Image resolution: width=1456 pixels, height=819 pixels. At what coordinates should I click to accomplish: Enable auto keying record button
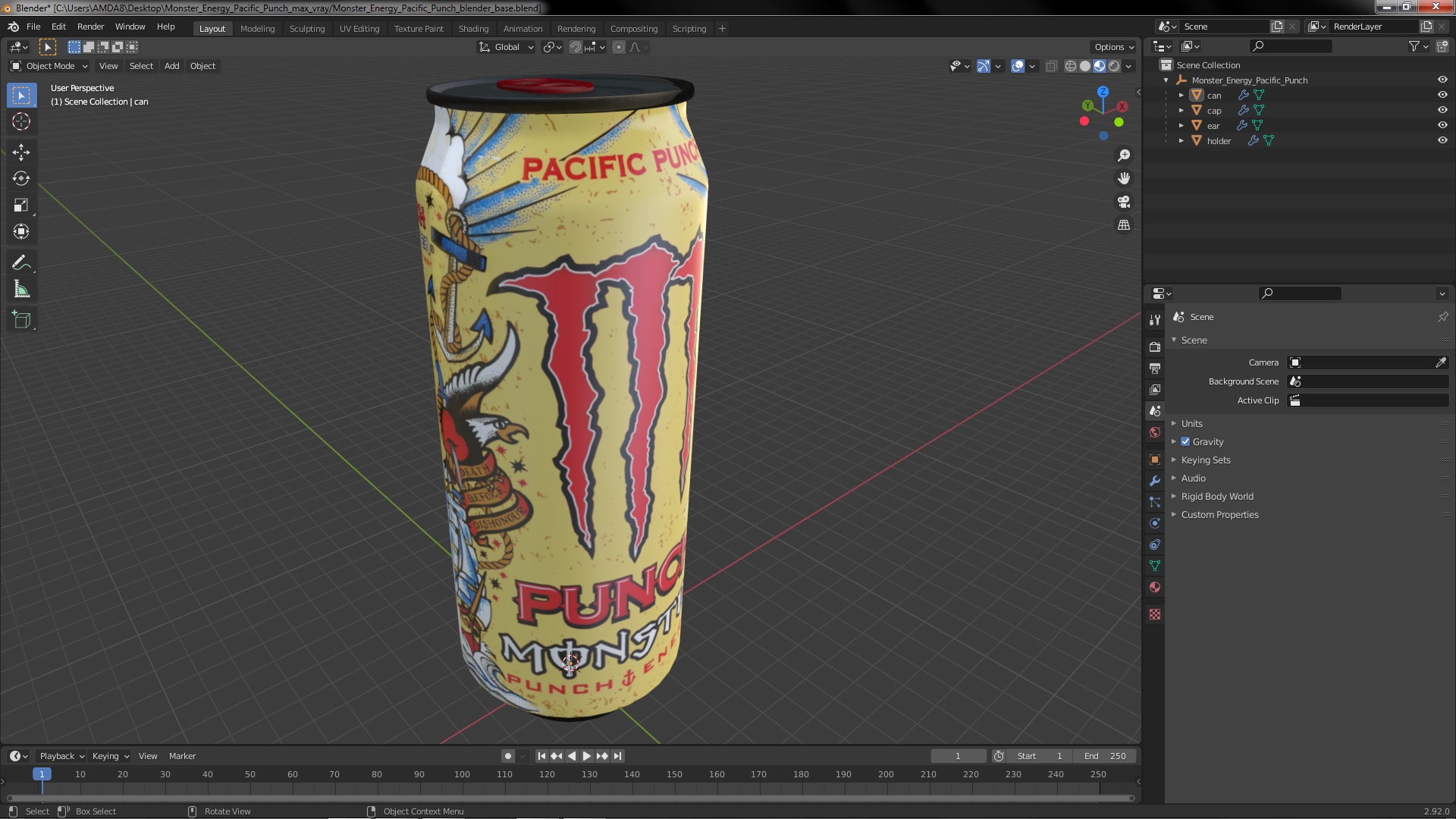point(507,756)
